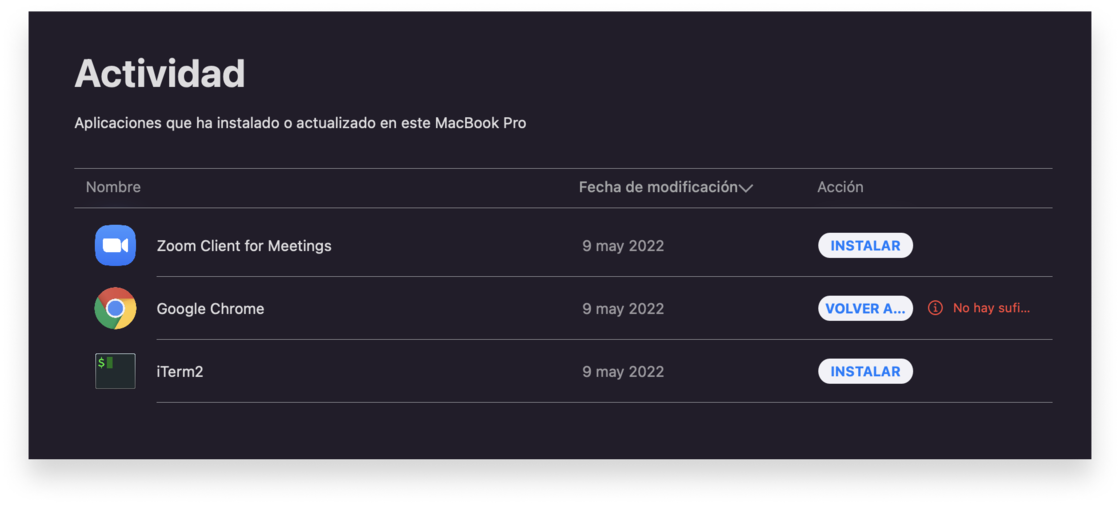Select the Fecha de modificación header text
This screenshot has width=1120, height=505.
click(x=658, y=187)
